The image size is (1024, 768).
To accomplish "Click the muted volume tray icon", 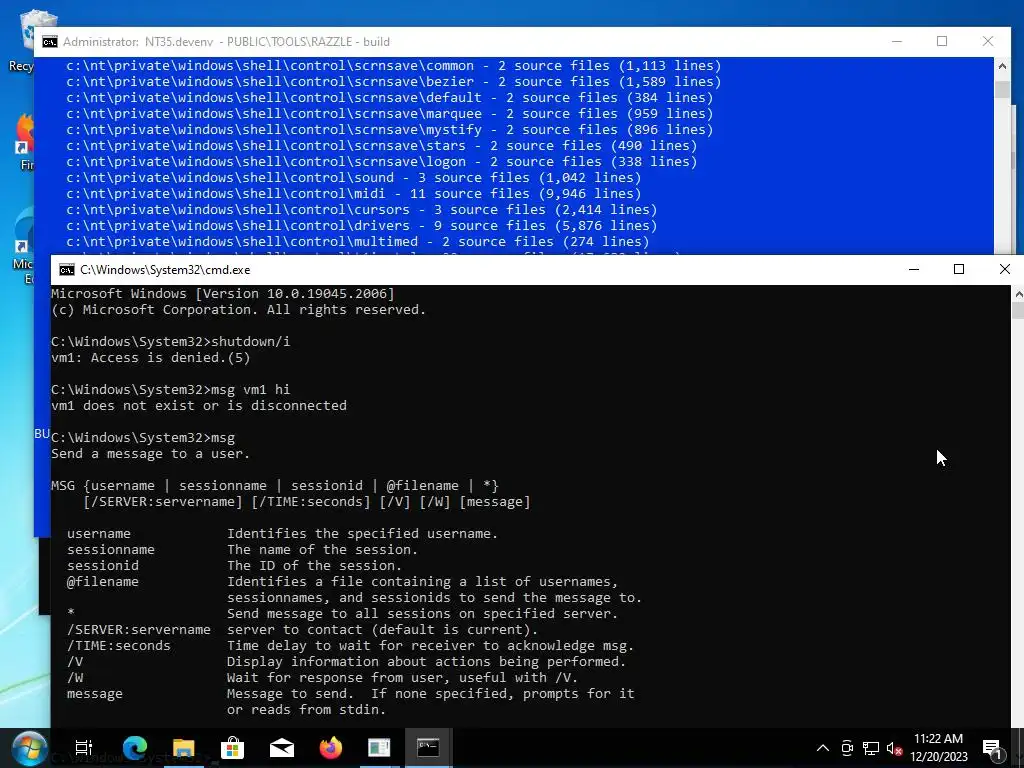I will coord(894,749).
